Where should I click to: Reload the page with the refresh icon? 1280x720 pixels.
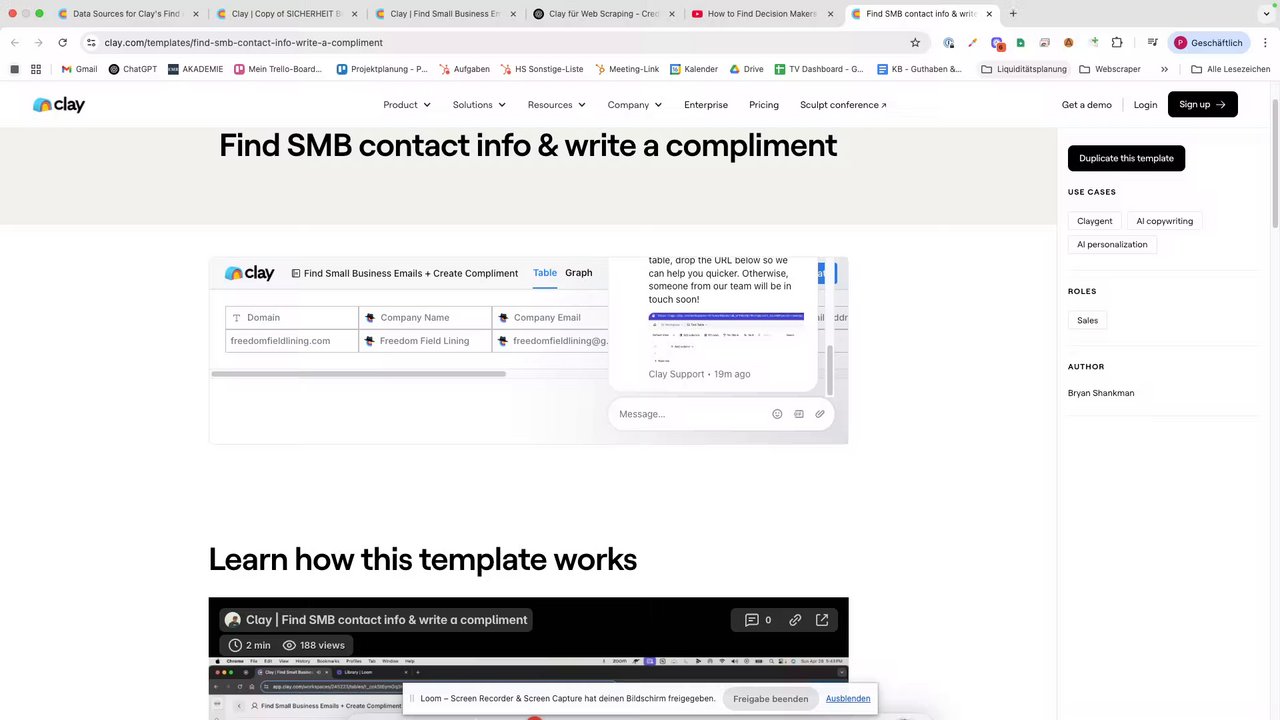point(62,43)
